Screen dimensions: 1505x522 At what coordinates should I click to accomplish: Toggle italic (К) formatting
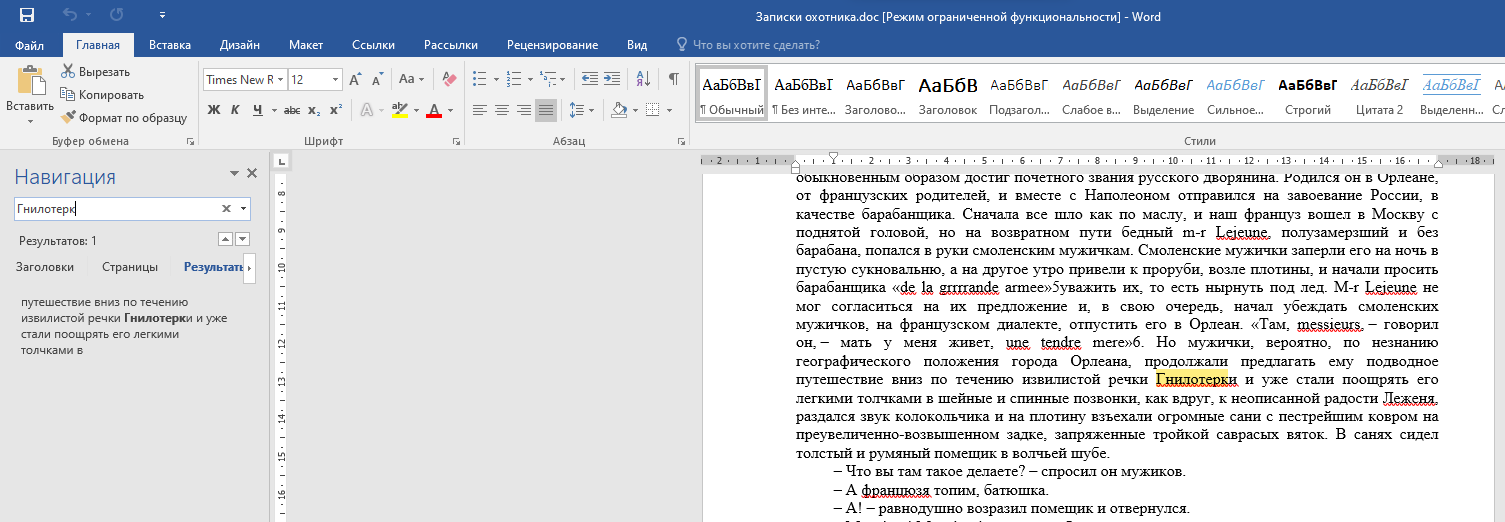pyautogui.click(x=236, y=110)
